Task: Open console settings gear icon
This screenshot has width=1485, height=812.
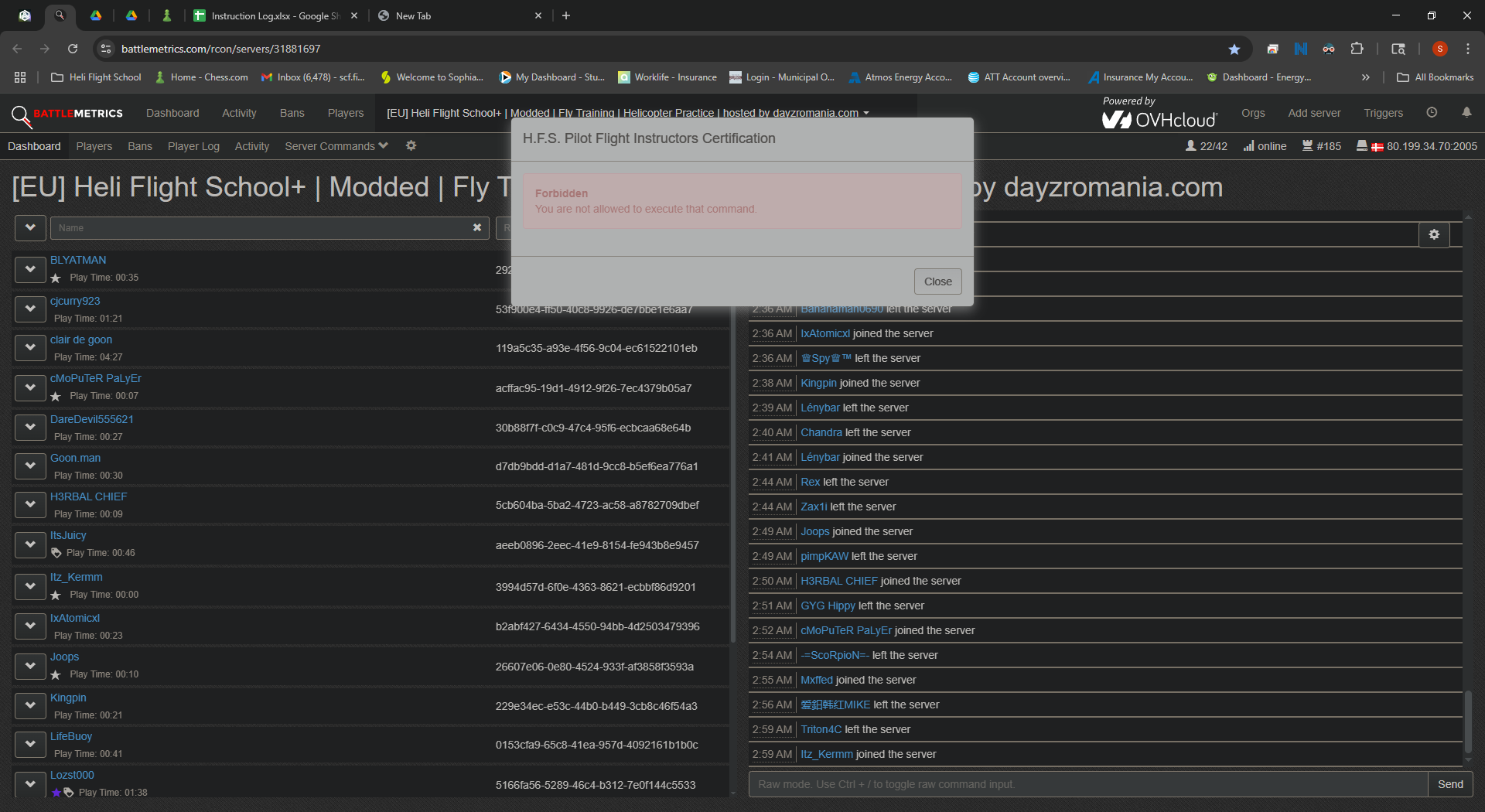Action: click(1434, 234)
